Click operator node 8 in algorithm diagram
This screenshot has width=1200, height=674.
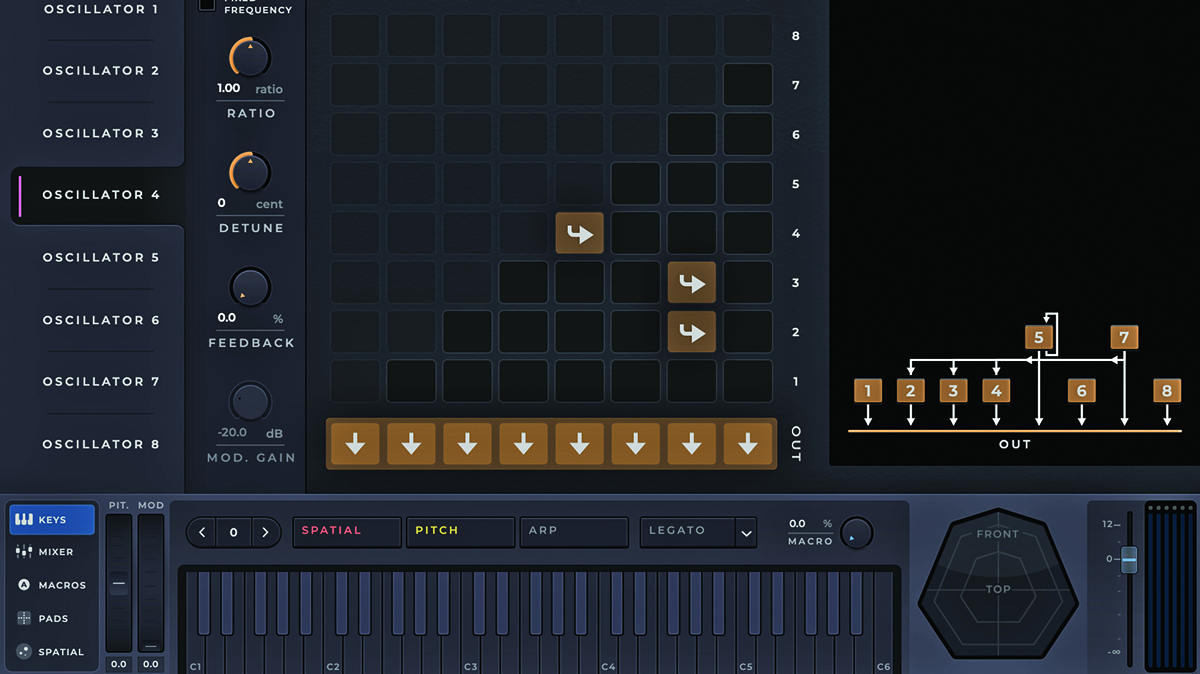[1167, 391]
